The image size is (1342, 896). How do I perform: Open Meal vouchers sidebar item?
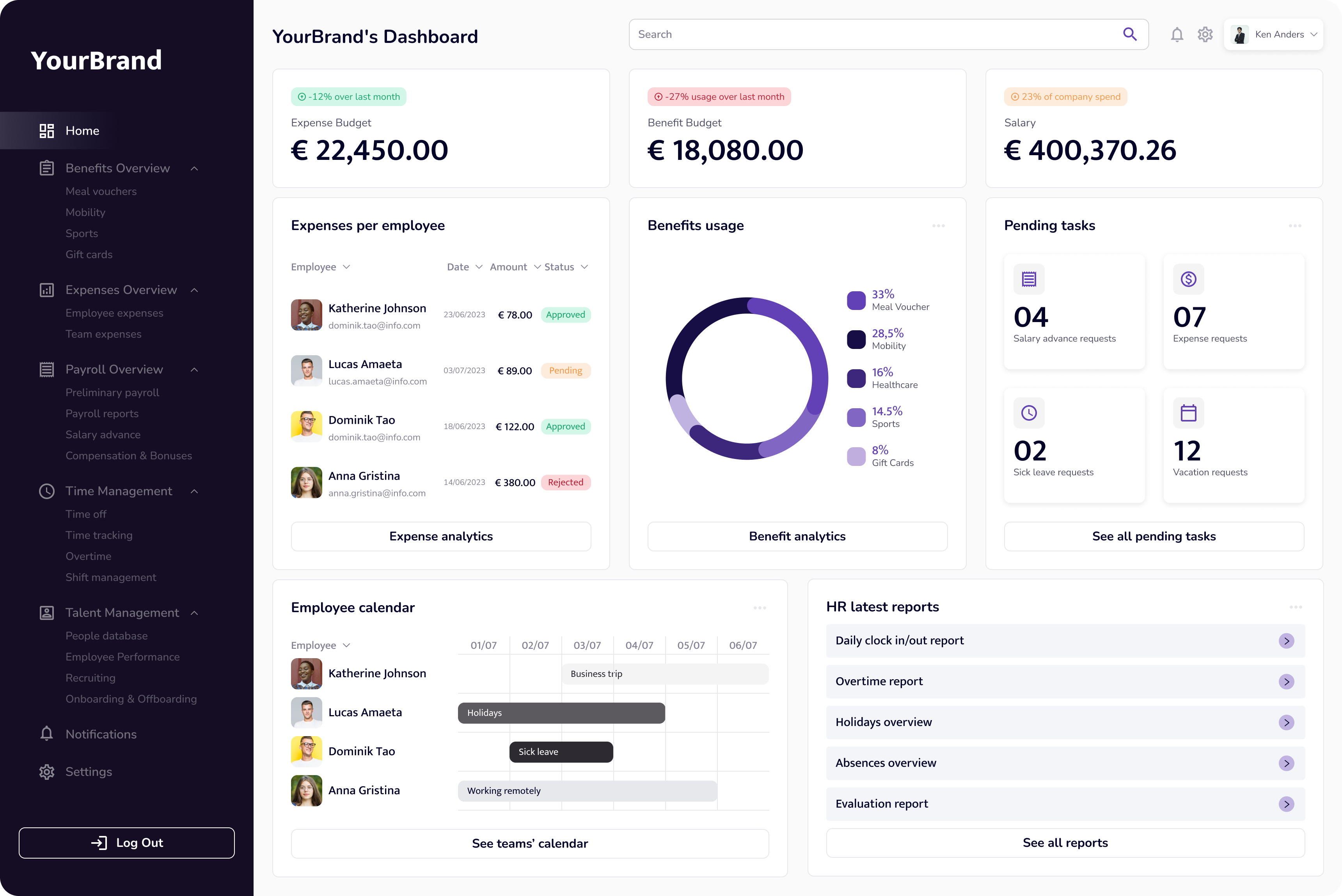[101, 191]
